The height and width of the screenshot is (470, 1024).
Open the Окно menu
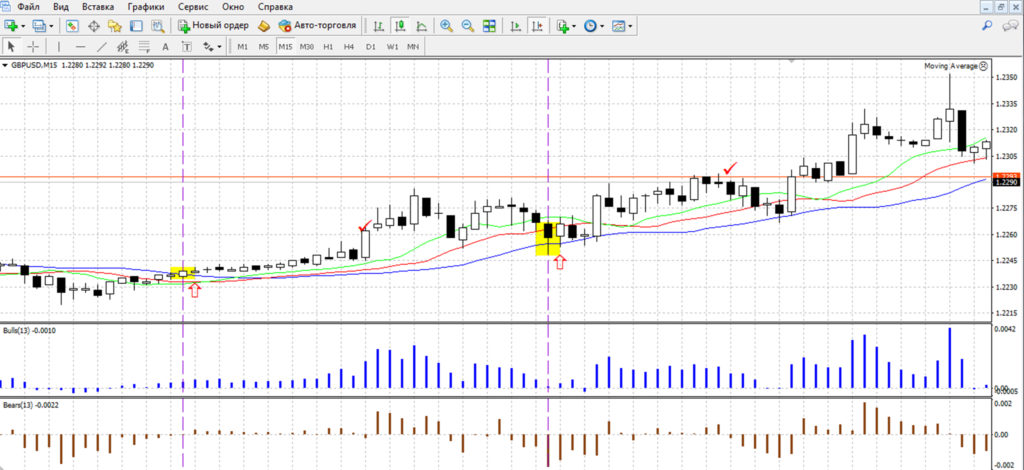point(233,7)
